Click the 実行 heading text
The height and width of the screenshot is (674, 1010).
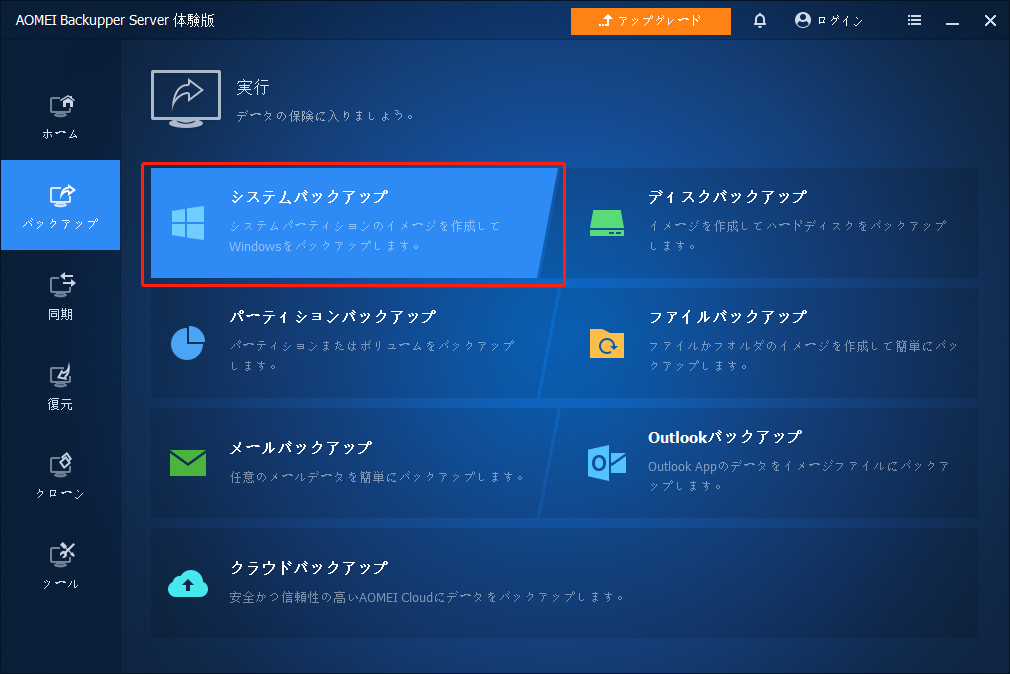point(252,87)
